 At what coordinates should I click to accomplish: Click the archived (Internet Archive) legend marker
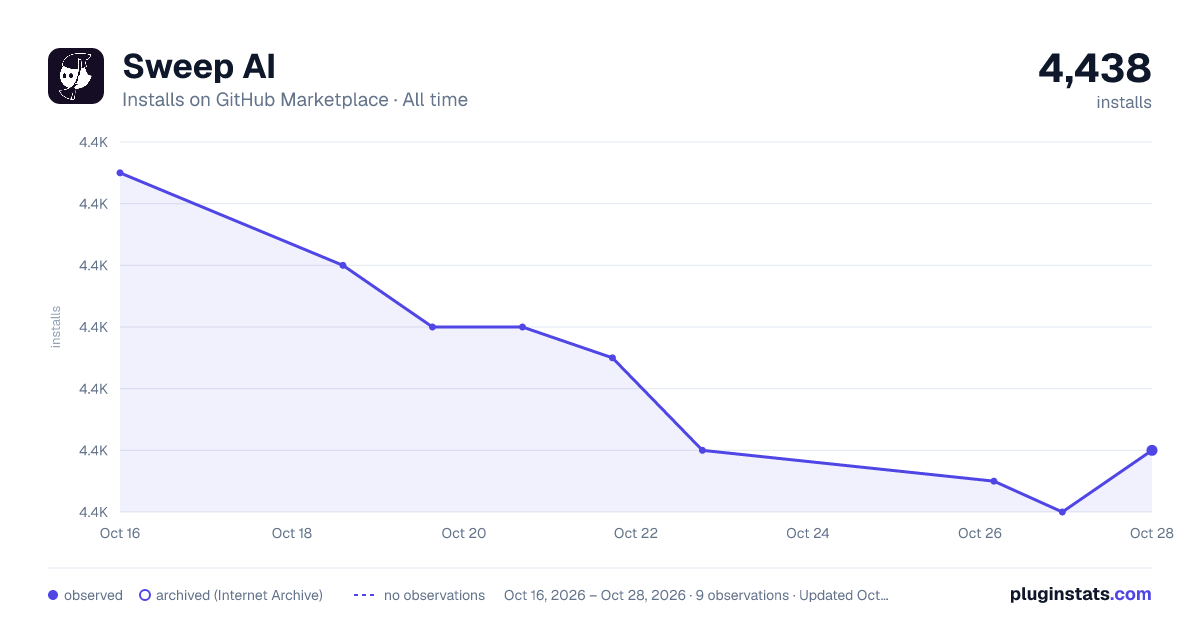tap(145, 595)
